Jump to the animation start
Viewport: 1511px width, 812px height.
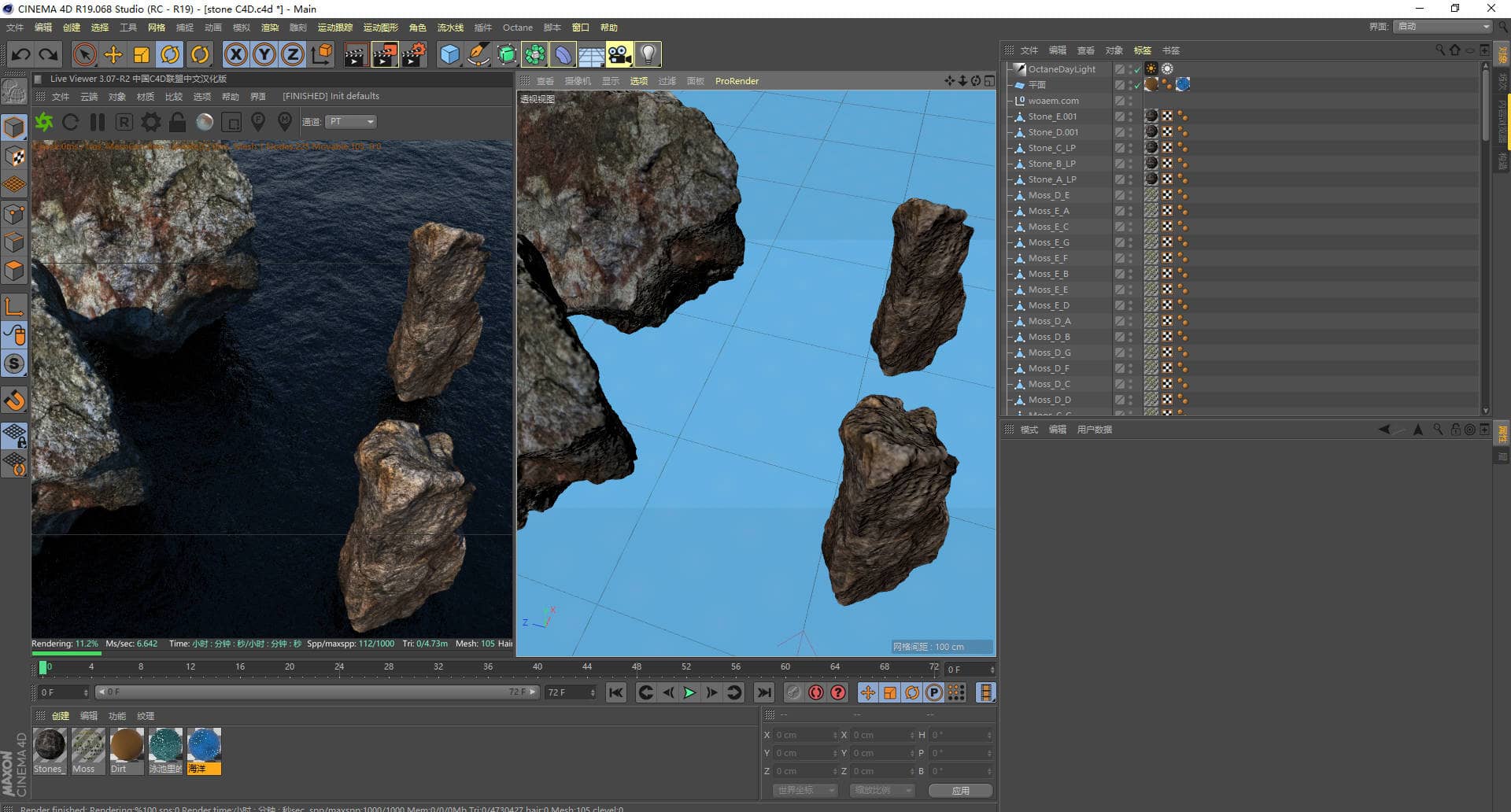[x=616, y=692]
